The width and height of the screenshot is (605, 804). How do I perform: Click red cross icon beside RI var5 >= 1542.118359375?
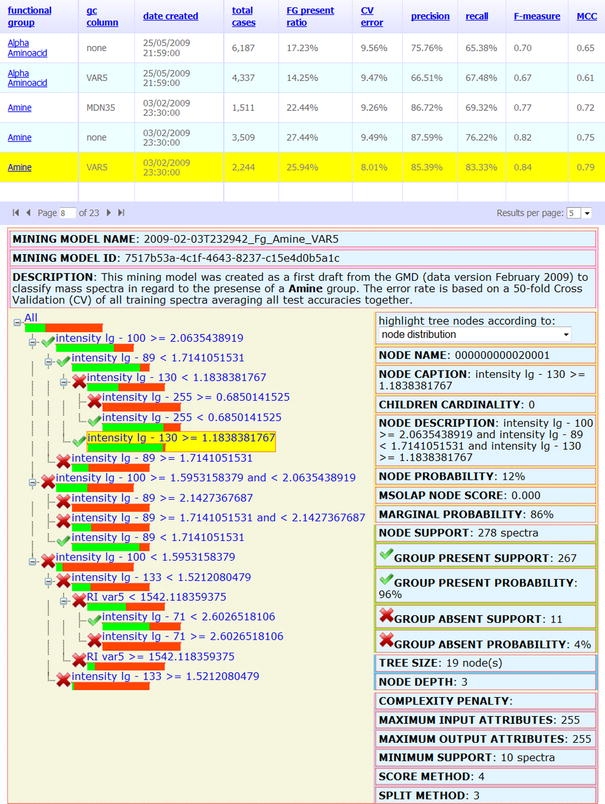click(79, 659)
